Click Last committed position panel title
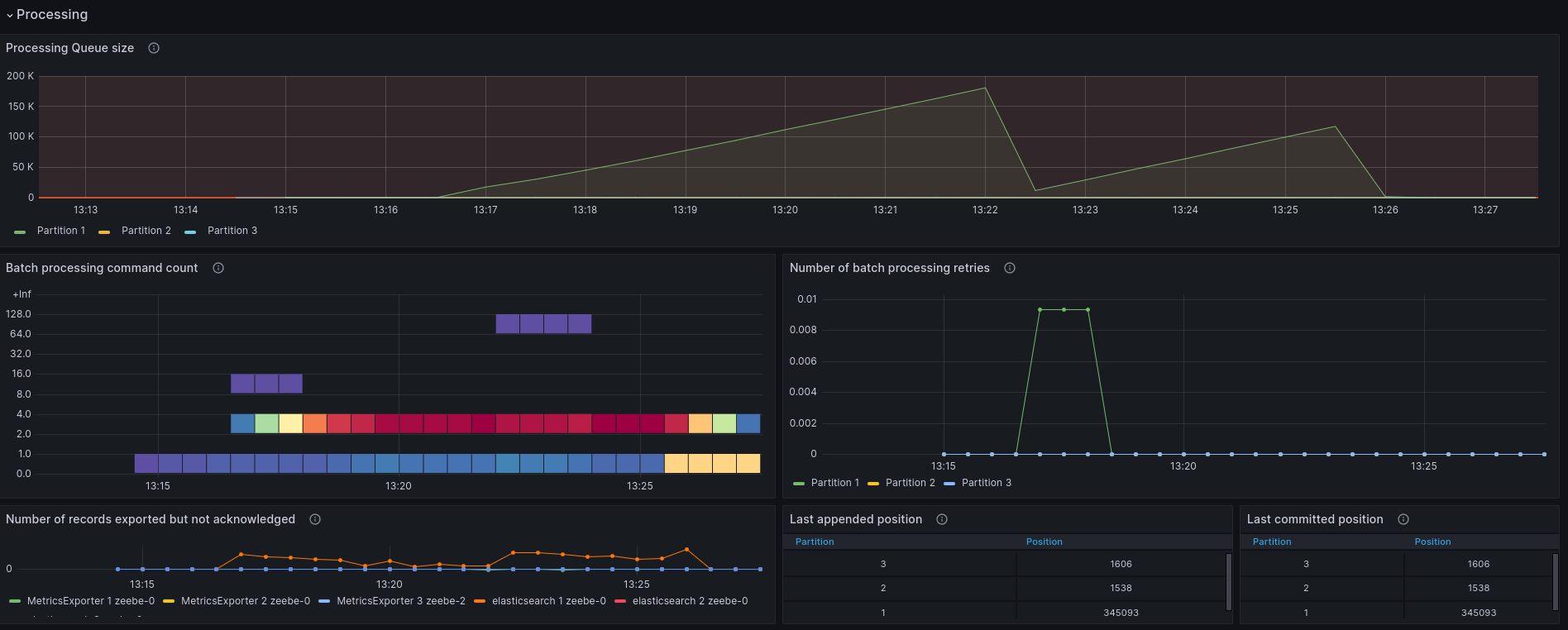Image resolution: width=1568 pixels, height=630 pixels. click(1315, 519)
